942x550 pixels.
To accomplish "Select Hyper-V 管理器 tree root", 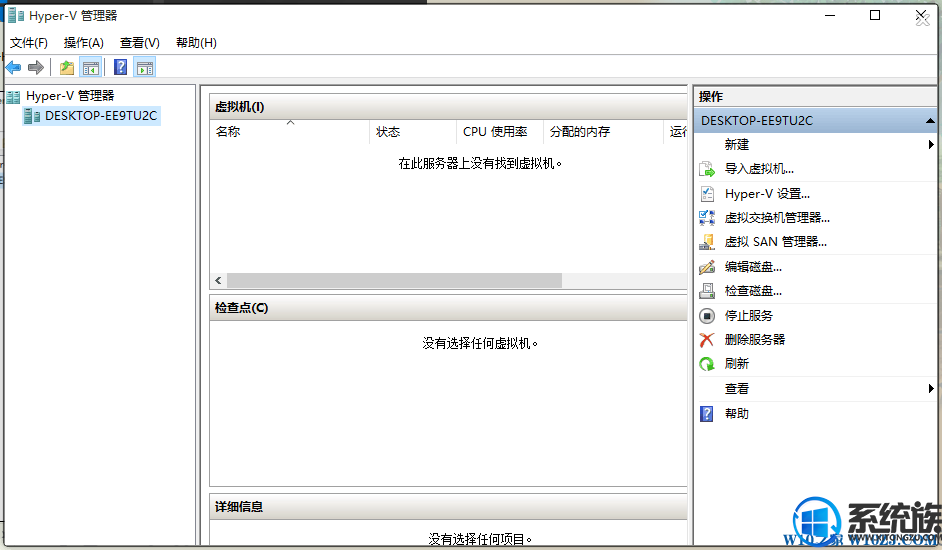I will [70, 96].
